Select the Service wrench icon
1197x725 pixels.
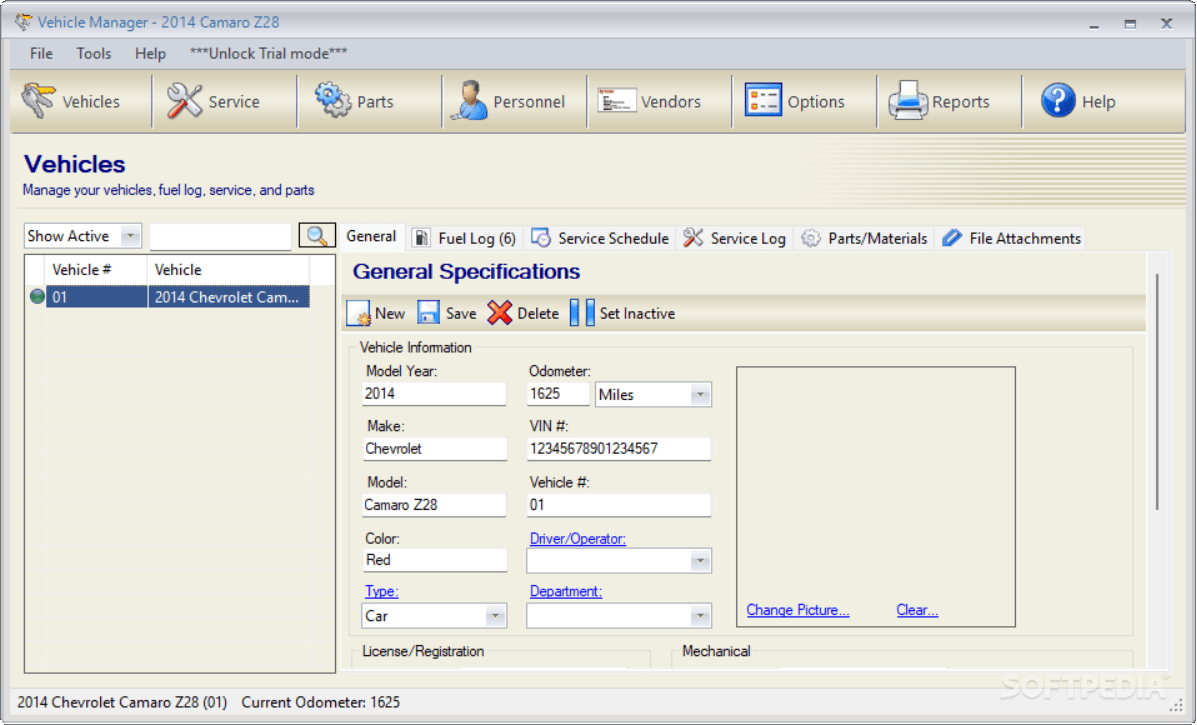click(x=184, y=101)
